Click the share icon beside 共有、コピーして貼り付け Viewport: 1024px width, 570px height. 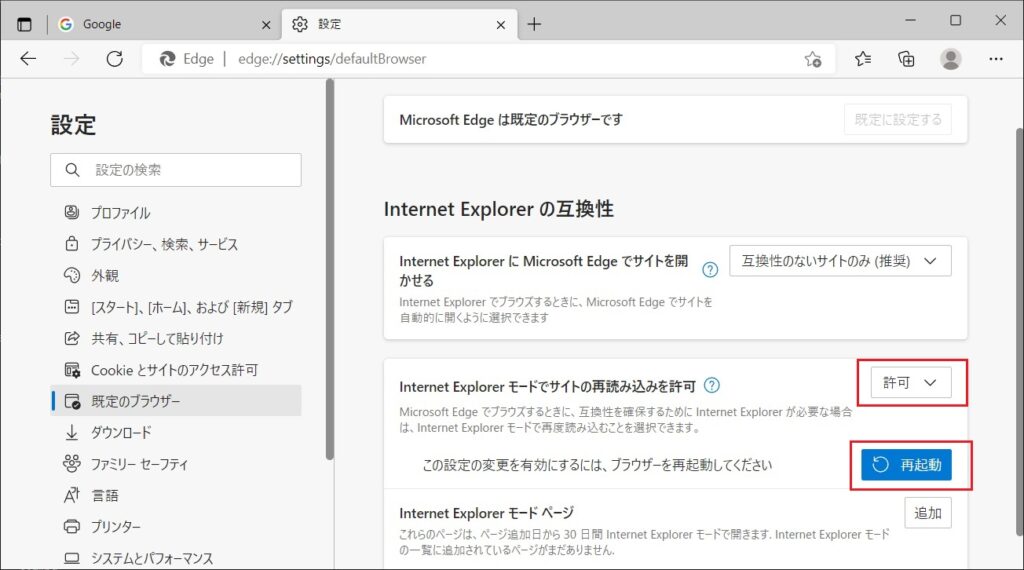click(x=72, y=338)
